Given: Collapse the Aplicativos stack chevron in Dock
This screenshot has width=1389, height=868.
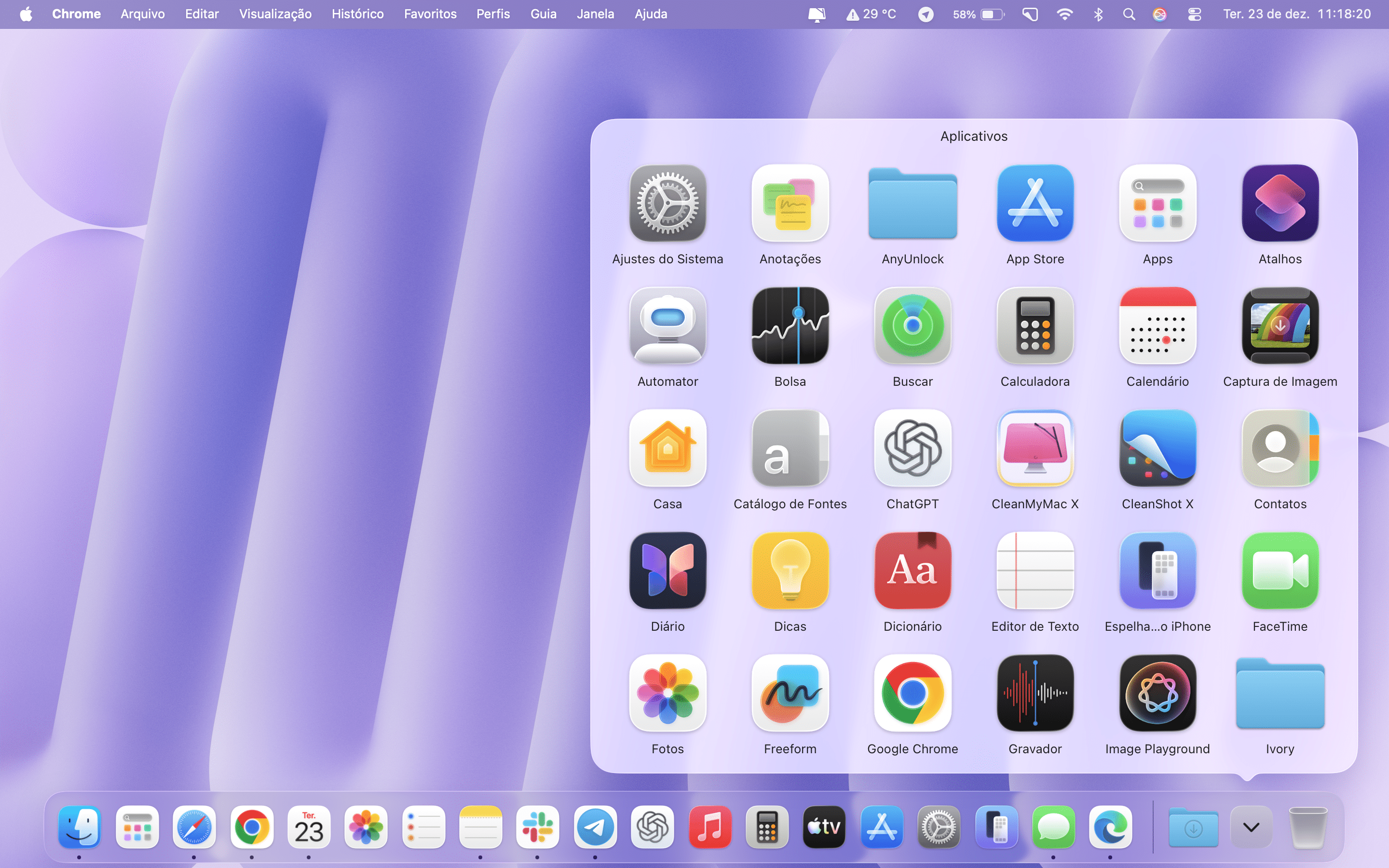Looking at the screenshot, I should 1251,827.
